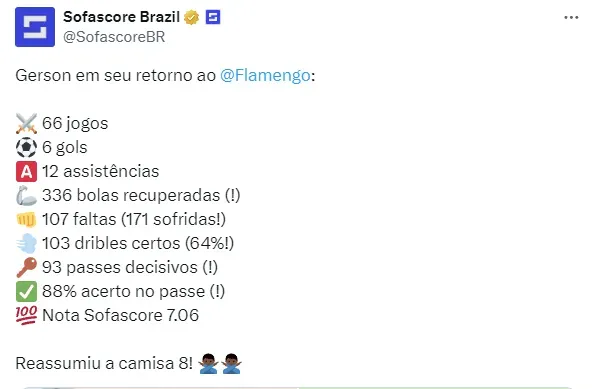The height and width of the screenshot is (389, 593).
Task: Click the first crossed-arms person emoji
Action: (208, 364)
